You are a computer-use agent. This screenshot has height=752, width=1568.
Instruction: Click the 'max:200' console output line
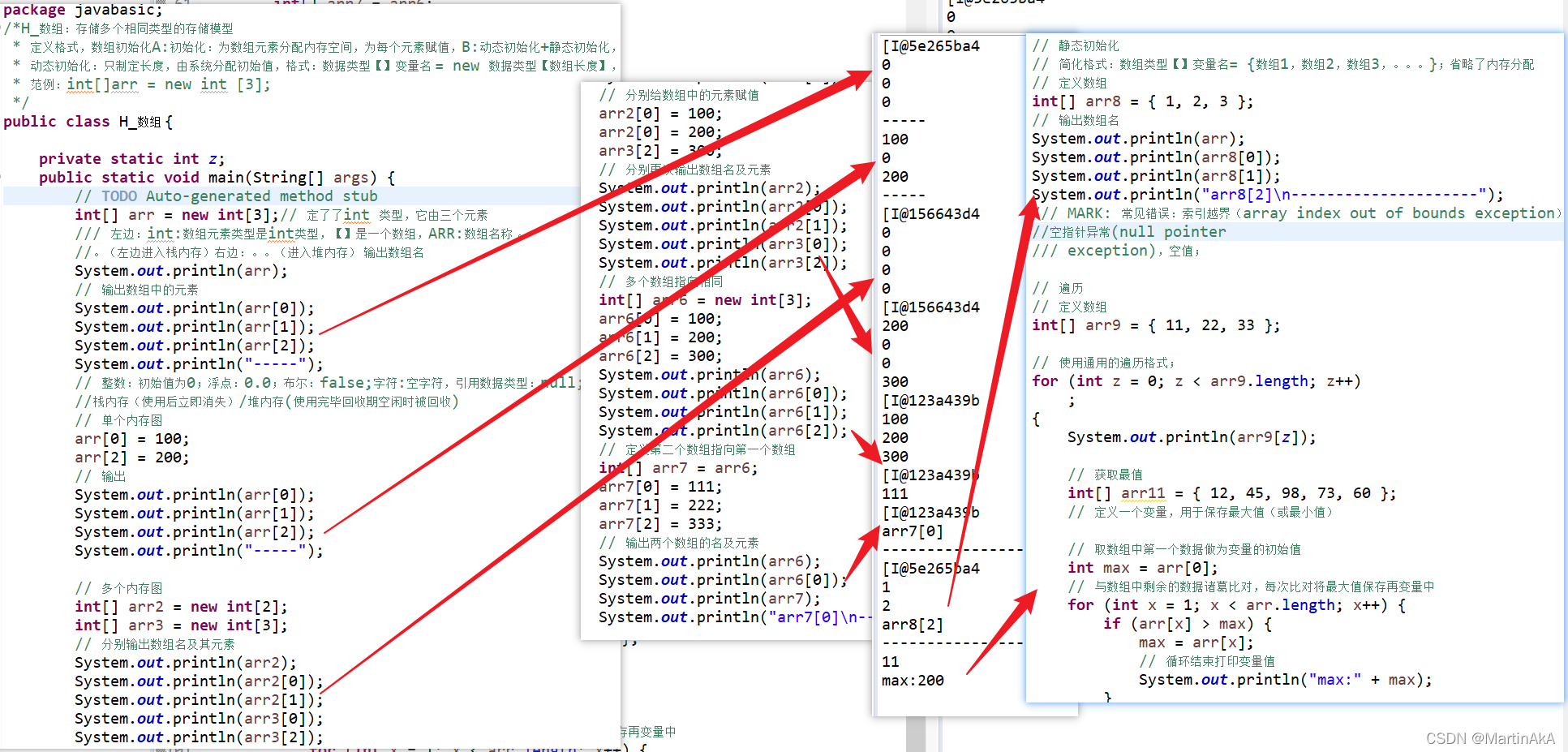913,681
